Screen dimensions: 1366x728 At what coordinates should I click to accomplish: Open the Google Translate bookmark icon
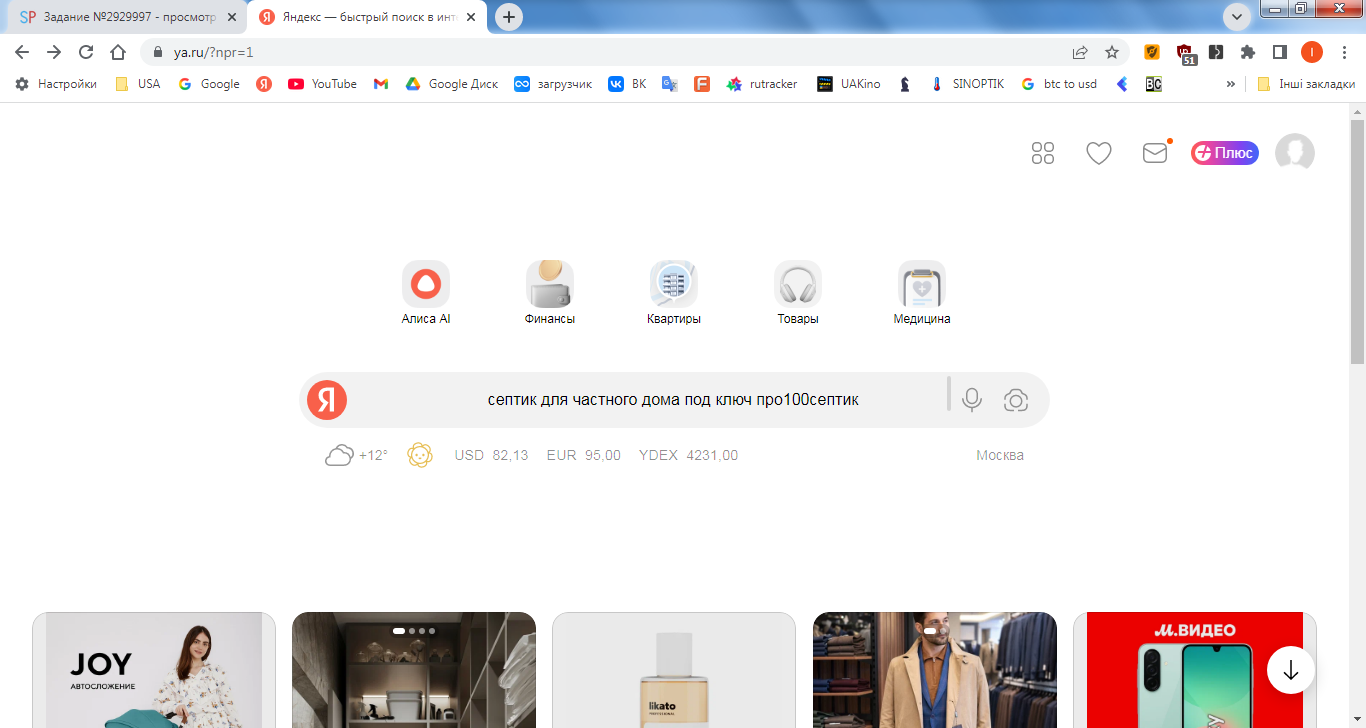coord(669,84)
